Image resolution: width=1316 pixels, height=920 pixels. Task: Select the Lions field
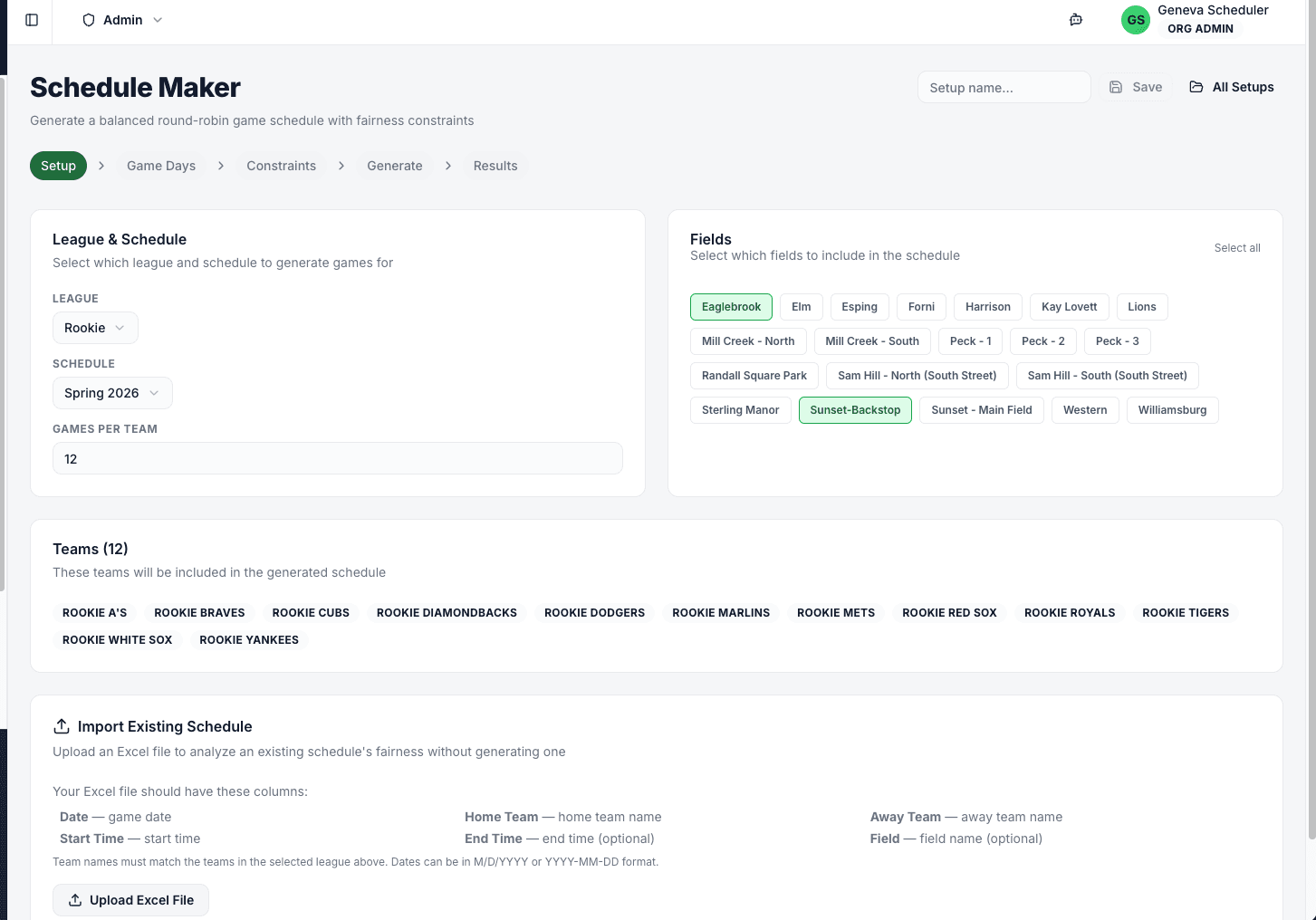[1142, 307]
